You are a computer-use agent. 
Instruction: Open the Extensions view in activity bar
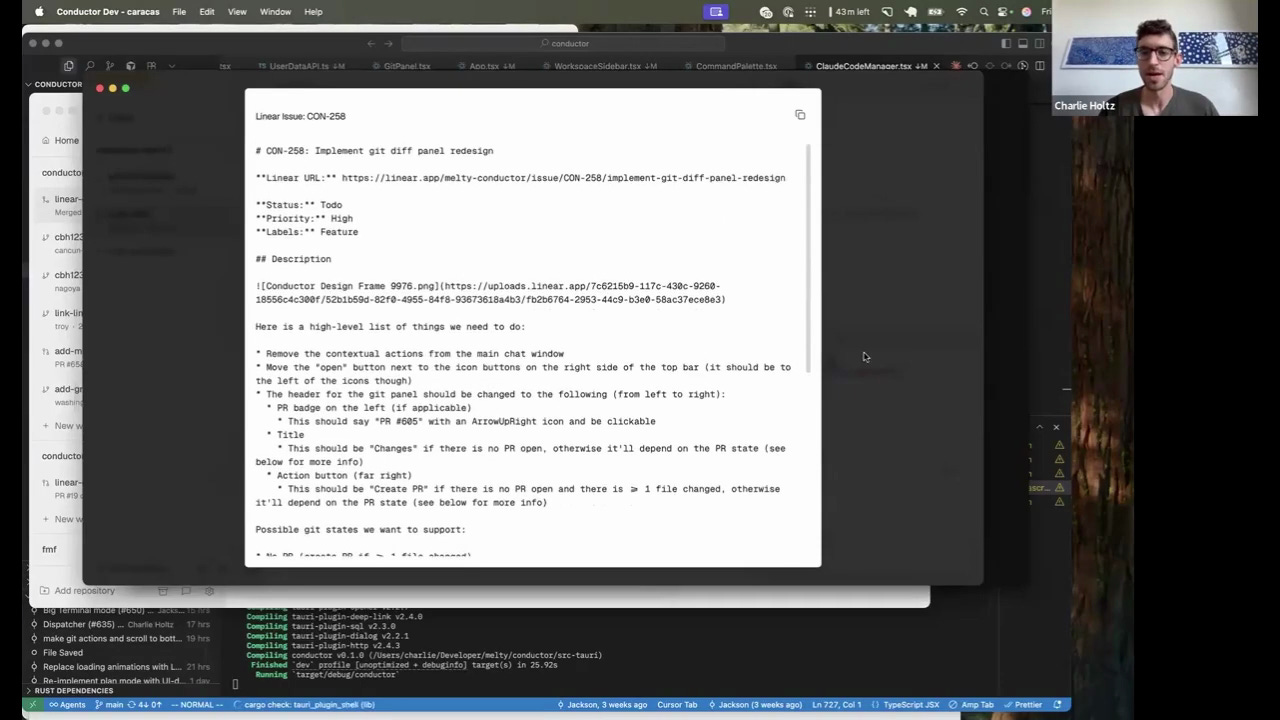tap(151, 66)
